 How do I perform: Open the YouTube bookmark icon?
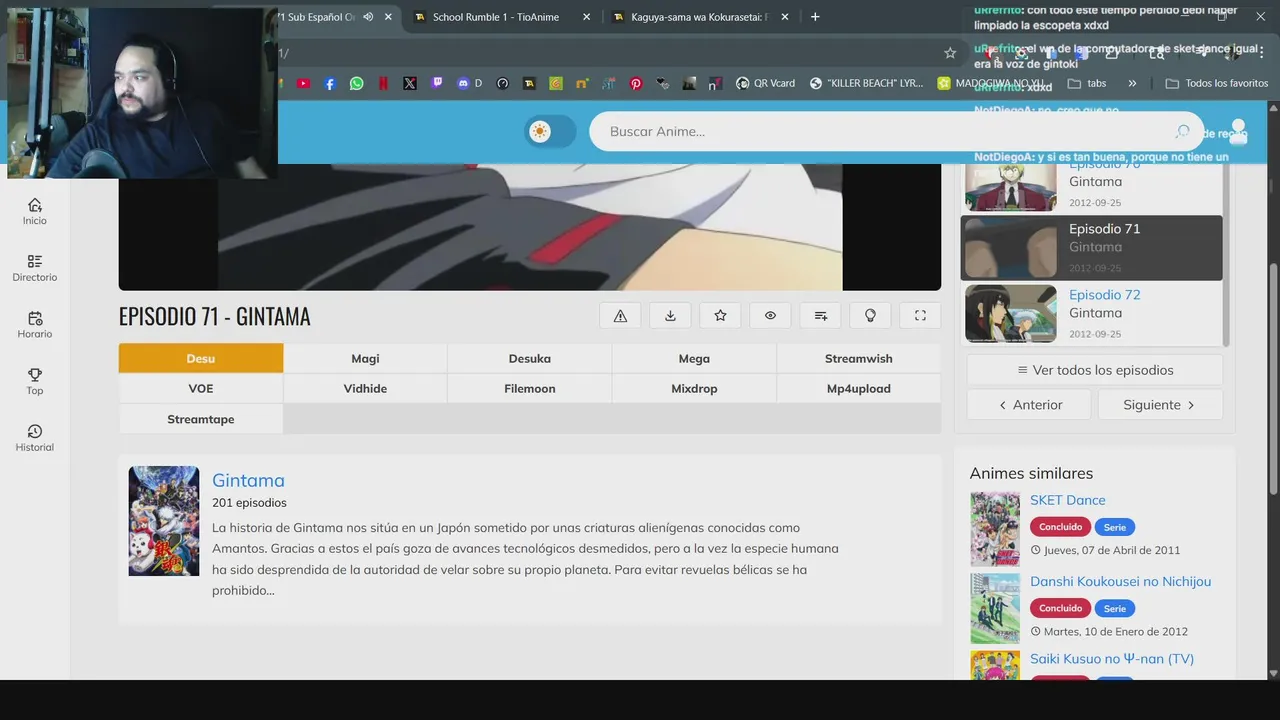coord(304,84)
